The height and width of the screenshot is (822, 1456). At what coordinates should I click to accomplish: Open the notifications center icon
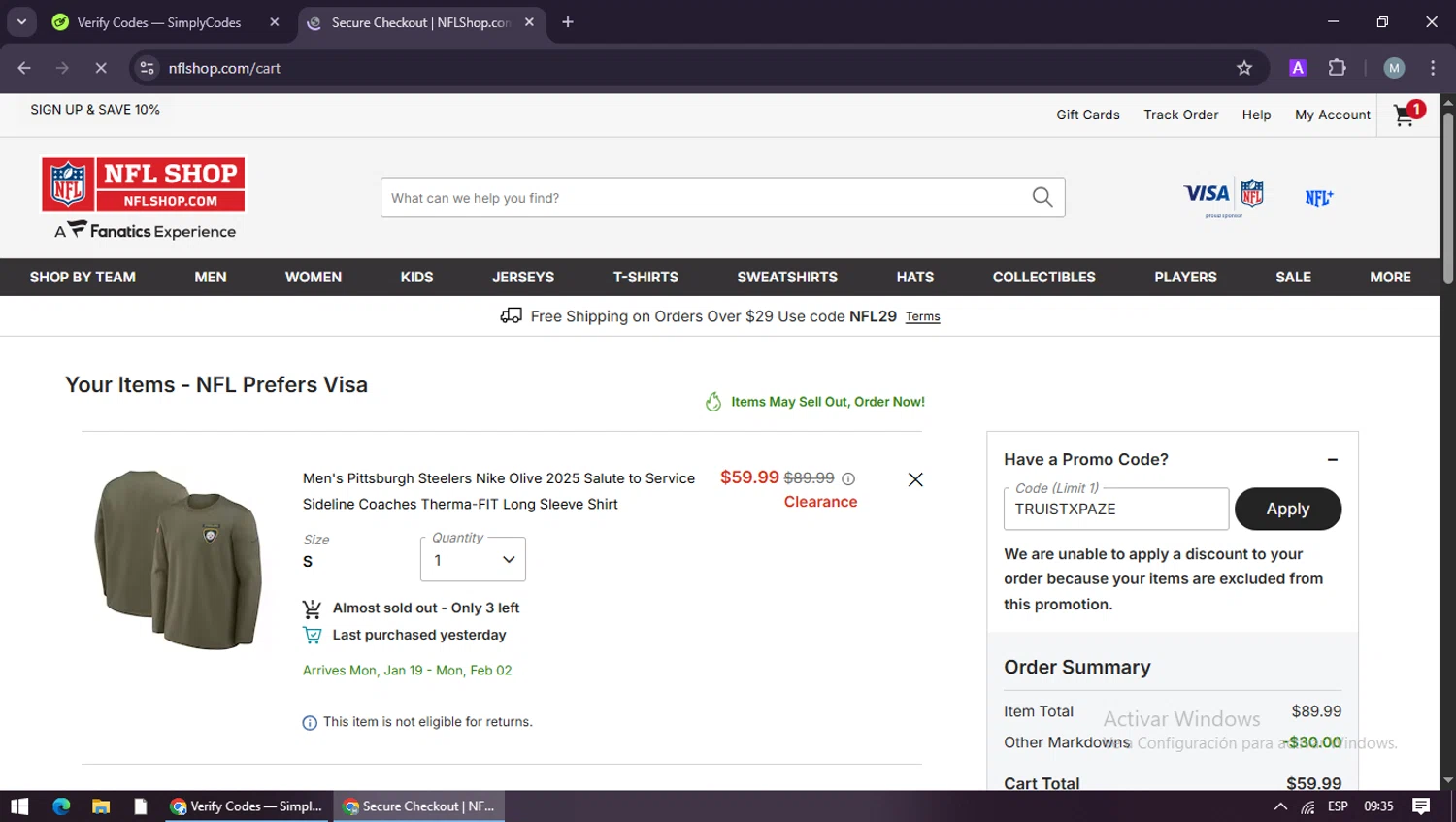[1421, 806]
